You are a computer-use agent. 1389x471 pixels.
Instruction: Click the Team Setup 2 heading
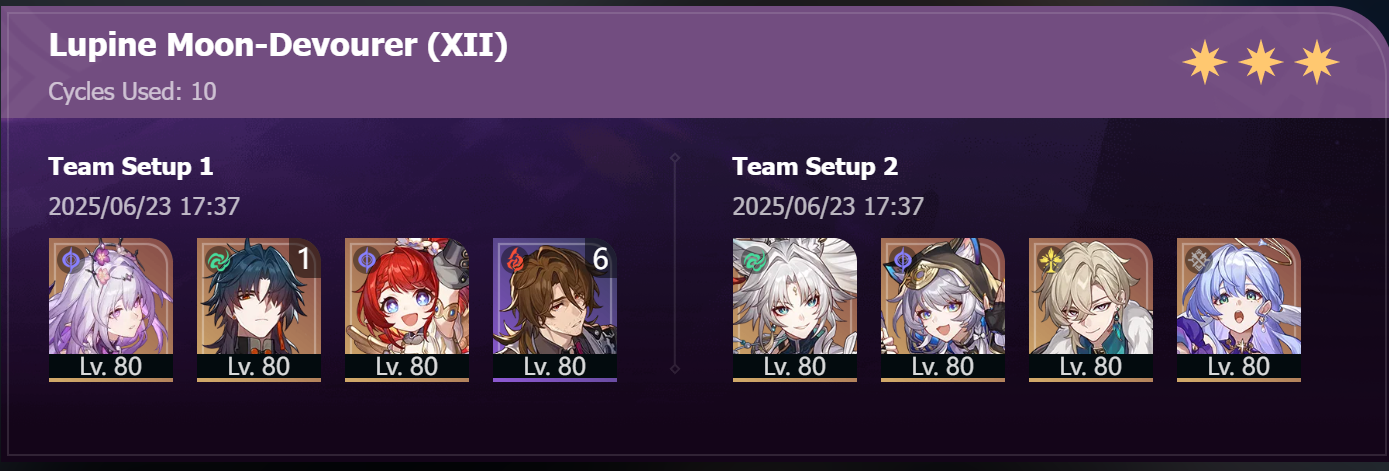click(815, 167)
